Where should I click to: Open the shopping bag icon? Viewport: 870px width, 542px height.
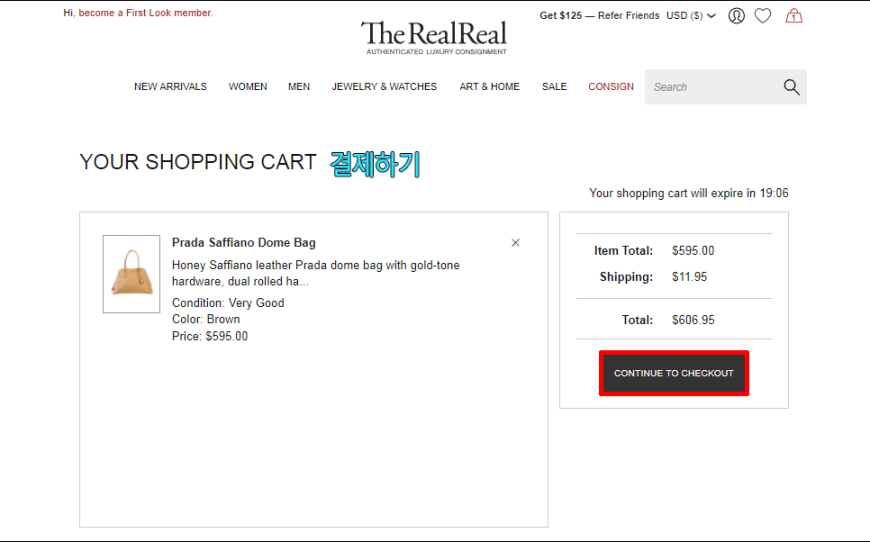coord(794,16)
